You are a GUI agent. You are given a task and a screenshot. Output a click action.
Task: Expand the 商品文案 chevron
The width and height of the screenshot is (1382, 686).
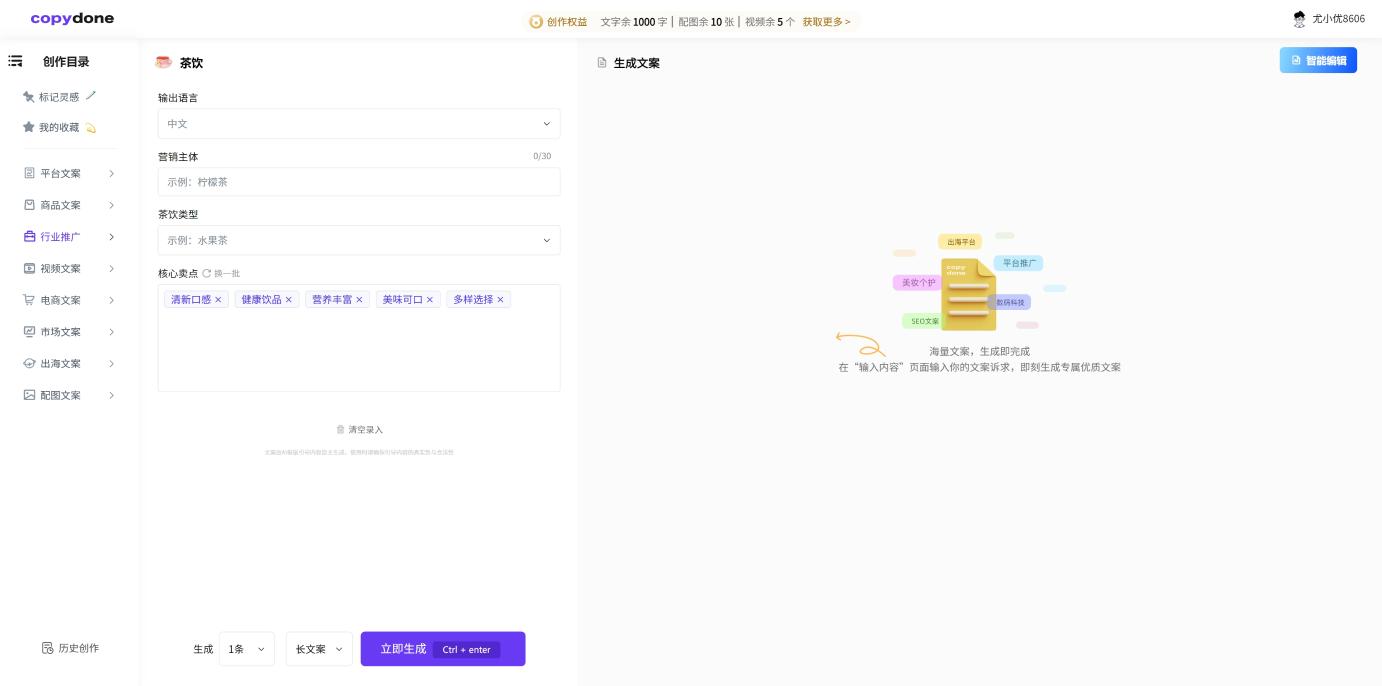coord(111,205)
